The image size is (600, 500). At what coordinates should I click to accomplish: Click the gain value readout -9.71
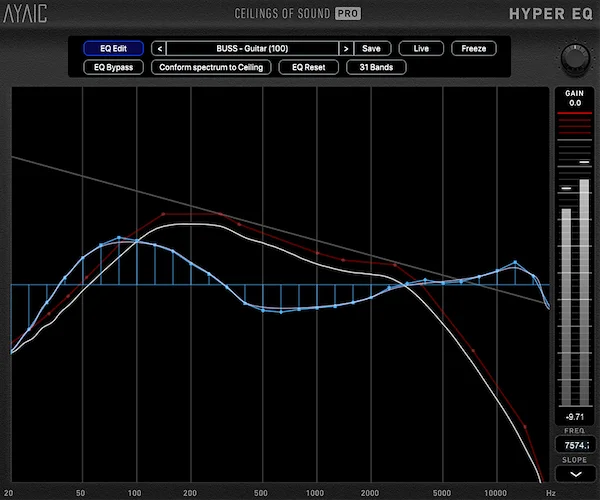[573, 415]
